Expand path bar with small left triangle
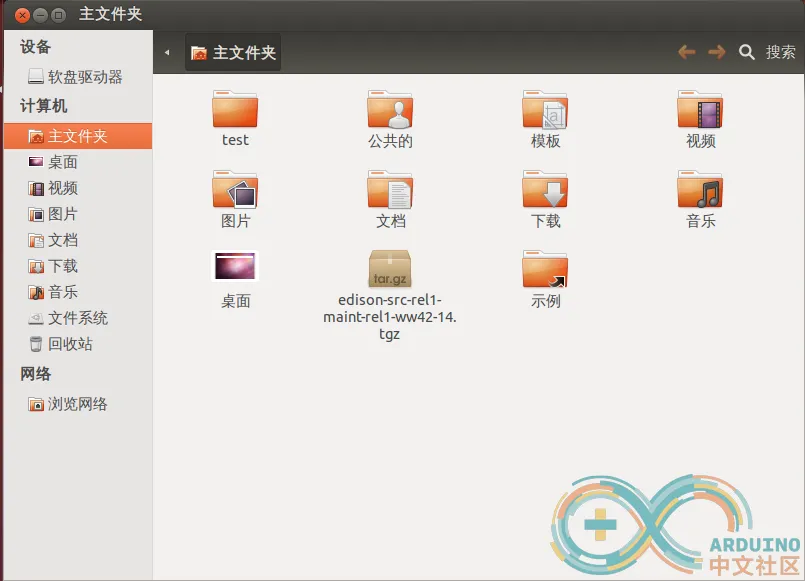 pyautogui.click(x=167, y=53)
